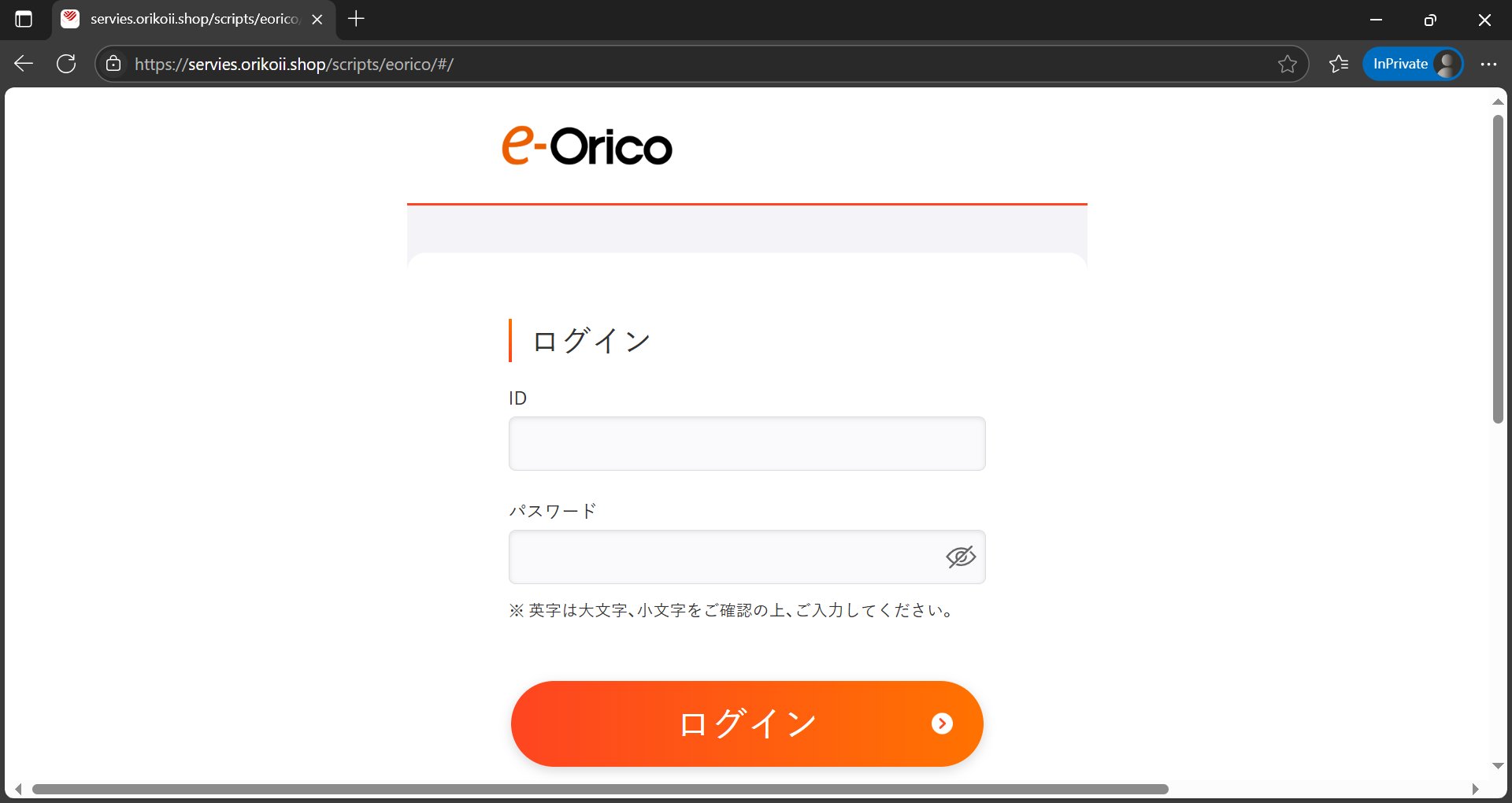Image resolution: width=1512 pixels, height=803 pixels.
Task: Select the servies.orikoii.shop browser tab
Action: coord(194,19)
